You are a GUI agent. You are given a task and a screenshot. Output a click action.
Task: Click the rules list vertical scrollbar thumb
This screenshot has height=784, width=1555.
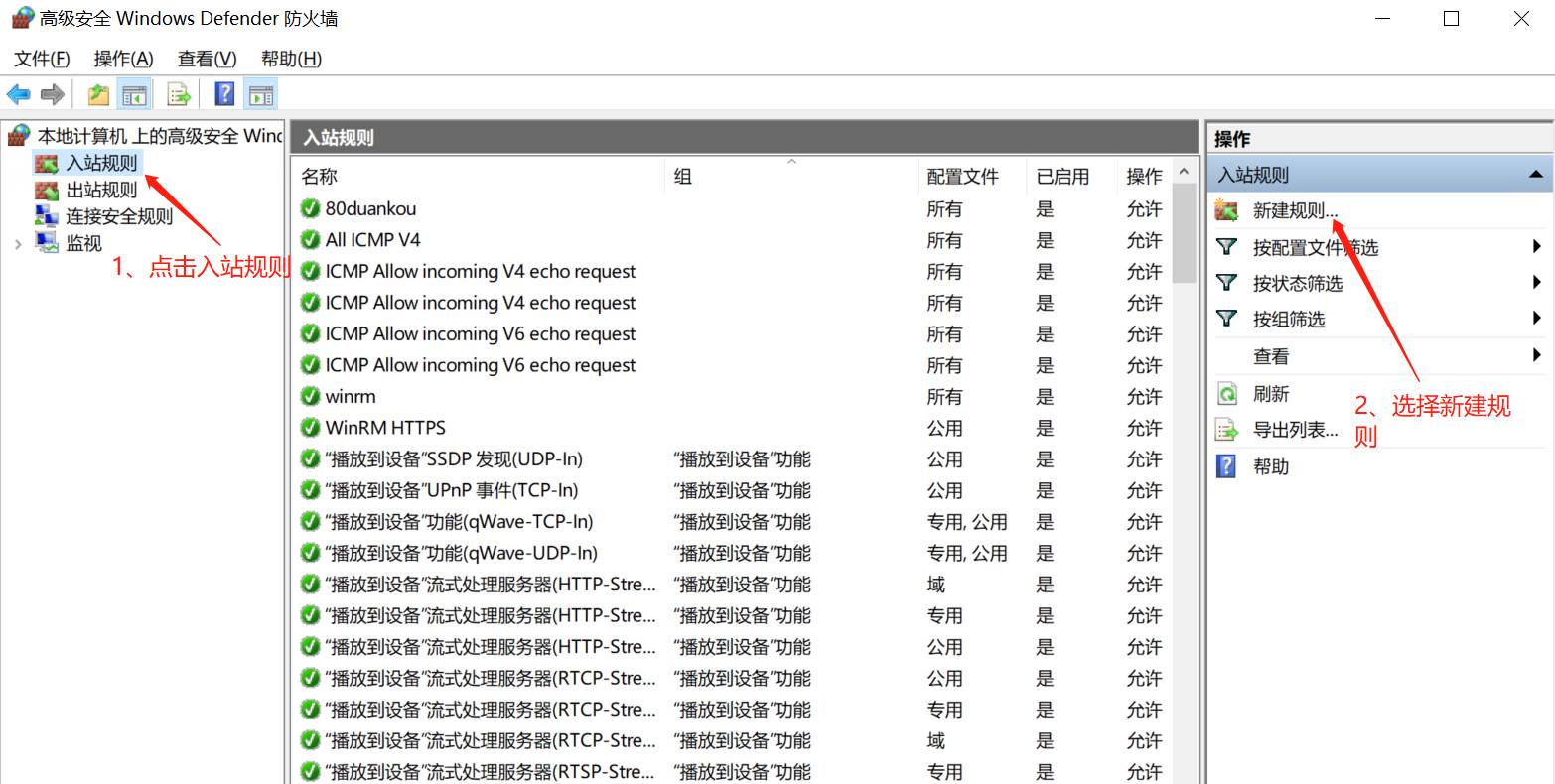click(1184, 233)
